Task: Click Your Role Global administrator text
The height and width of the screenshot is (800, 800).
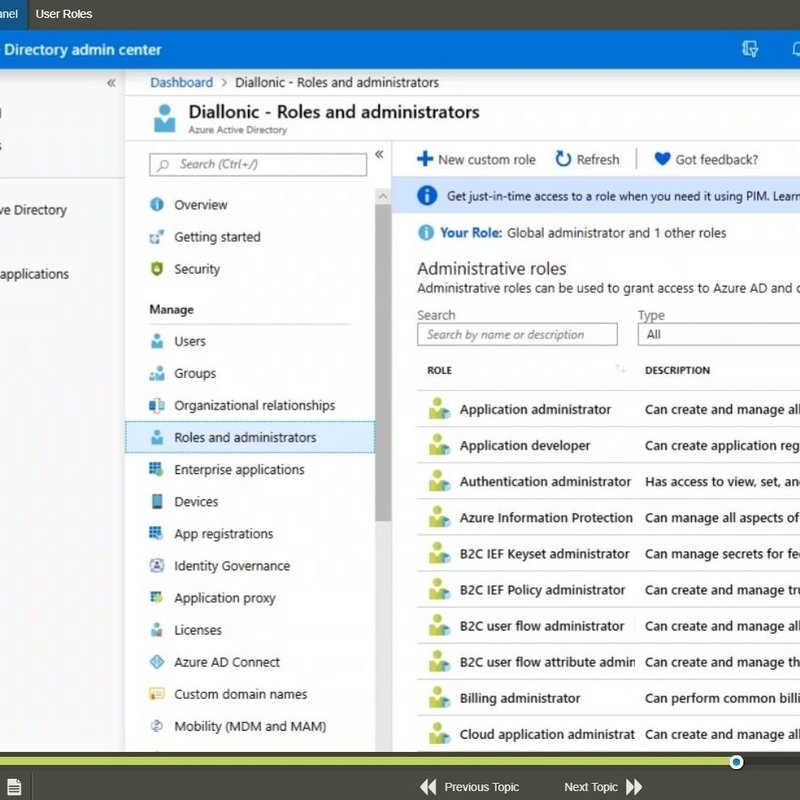Action: point(583,233)
